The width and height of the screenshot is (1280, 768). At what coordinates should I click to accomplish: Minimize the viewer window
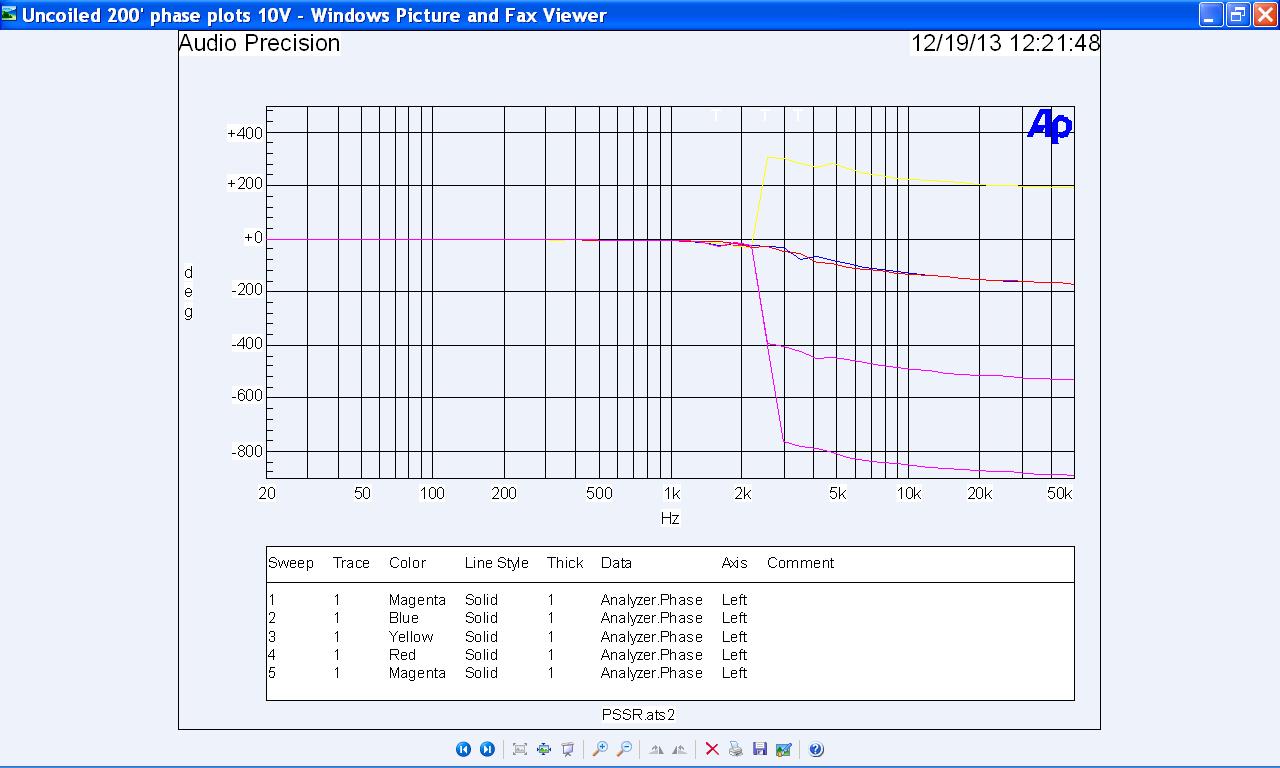coord(1212,14)
